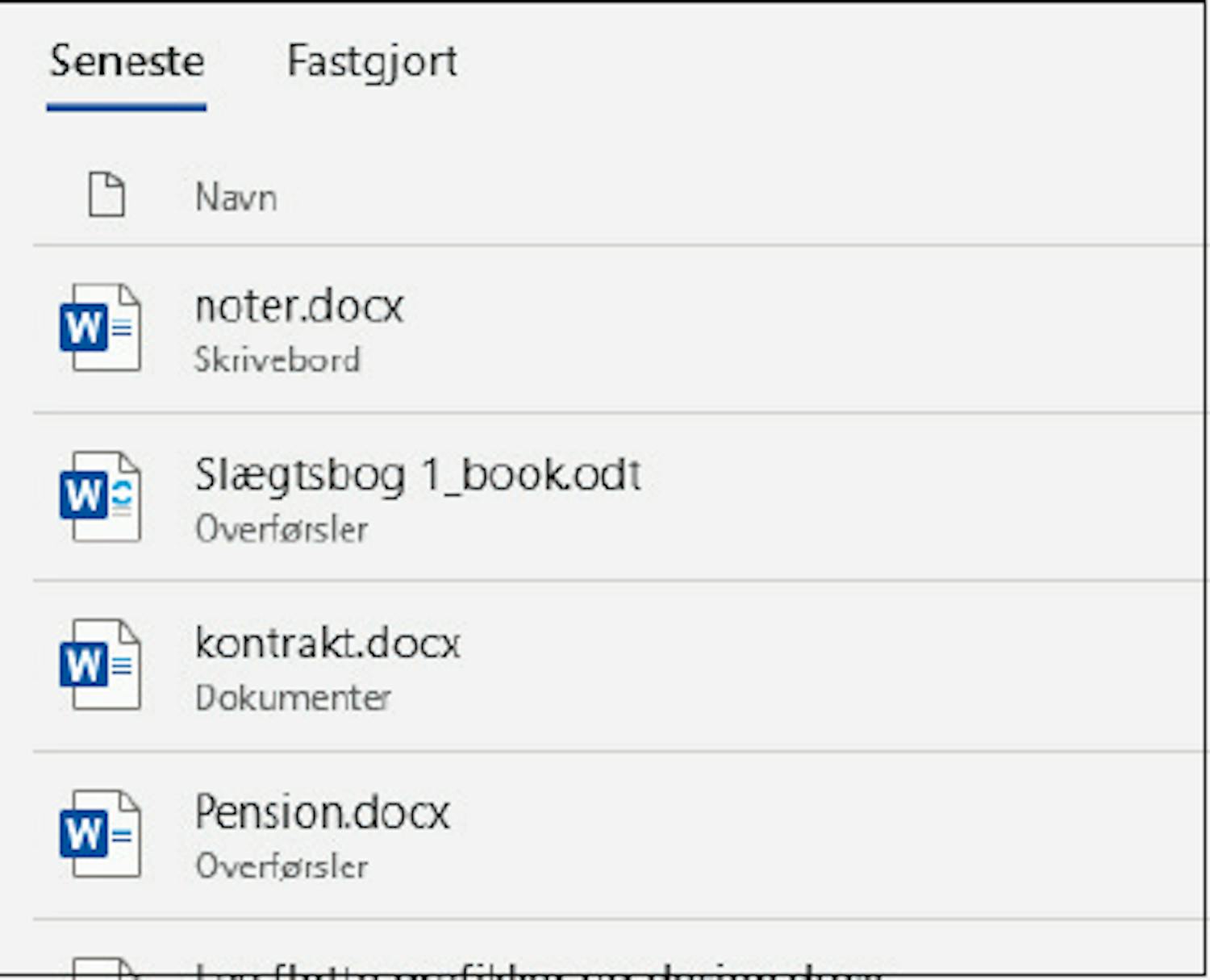The image size is (1210, 980).
Task: Click Dokumenter location under kontrakt.docx
Action: tap(294, 698)
